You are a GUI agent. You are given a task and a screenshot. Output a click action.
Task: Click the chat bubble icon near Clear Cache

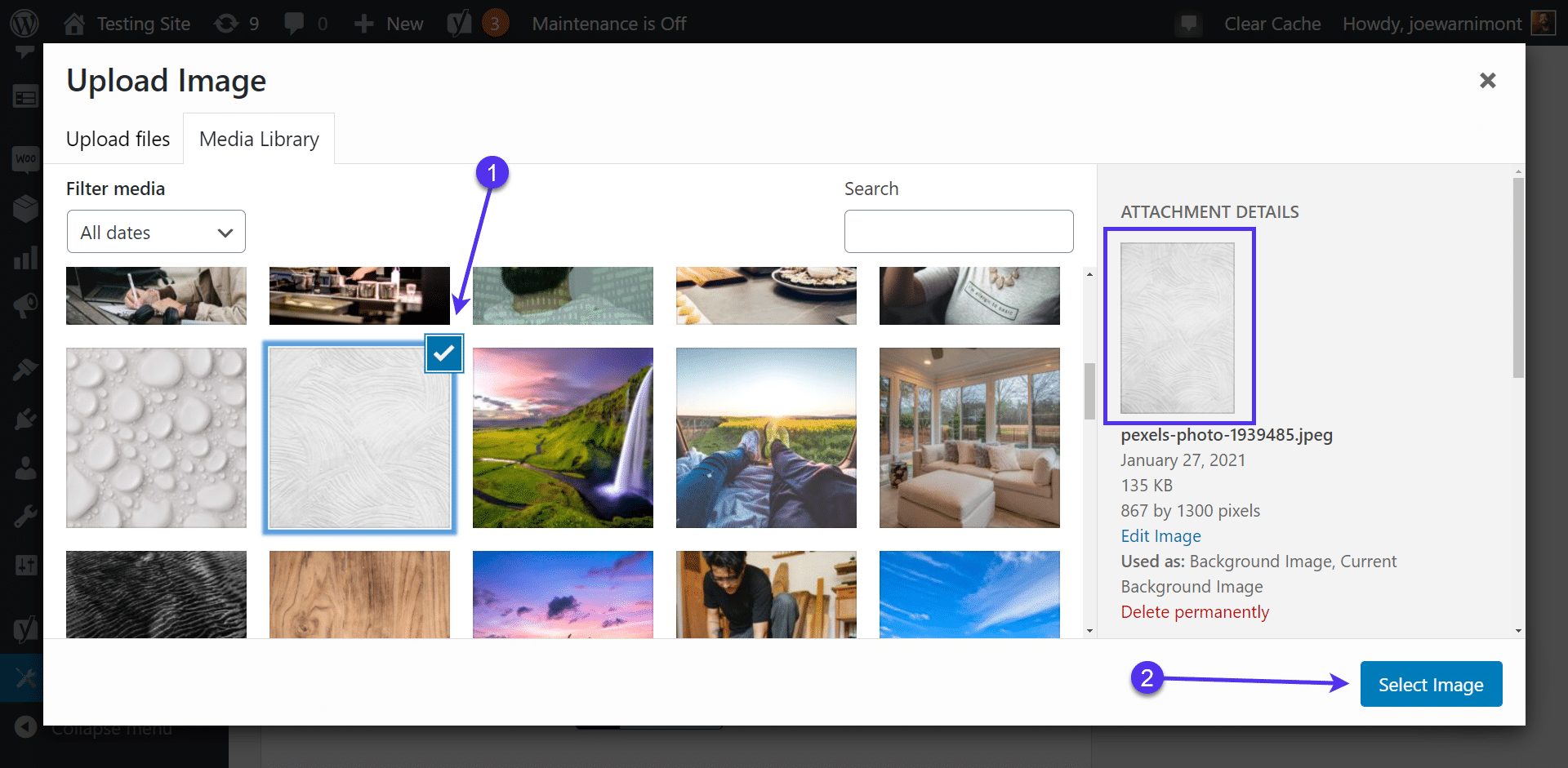click(x=1188, y=24)
